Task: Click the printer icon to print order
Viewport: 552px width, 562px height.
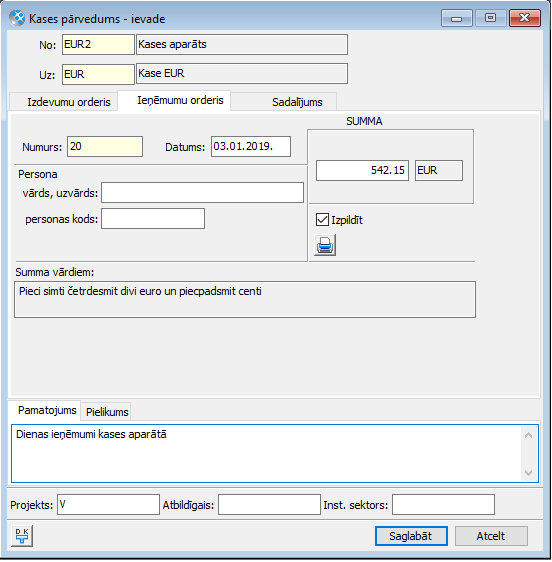Action: tap(325, 245)
